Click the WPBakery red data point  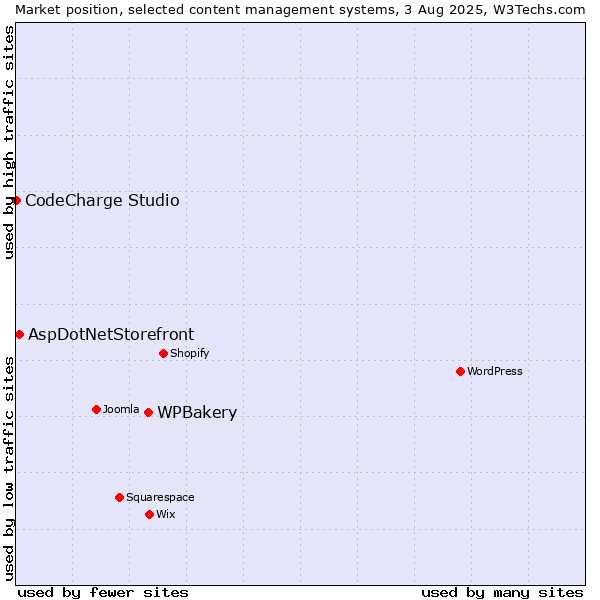148,412
